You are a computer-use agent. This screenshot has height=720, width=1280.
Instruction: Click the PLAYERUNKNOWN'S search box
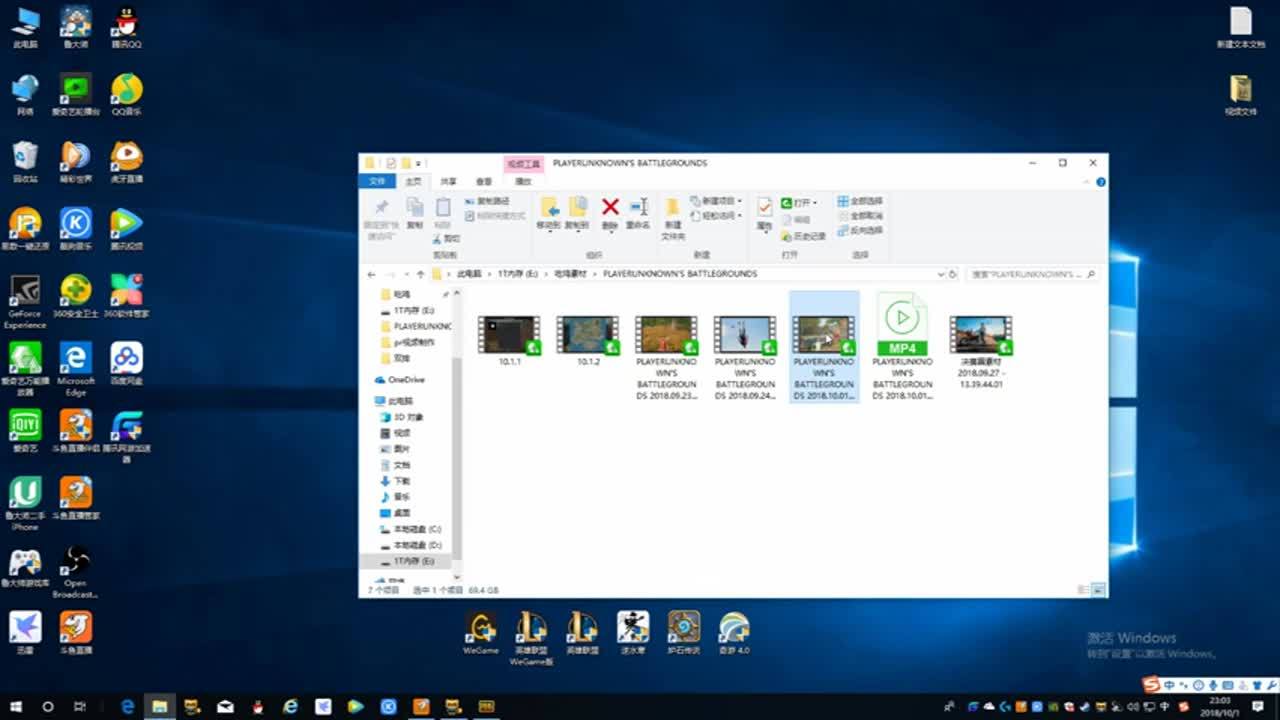(1025, 274)
